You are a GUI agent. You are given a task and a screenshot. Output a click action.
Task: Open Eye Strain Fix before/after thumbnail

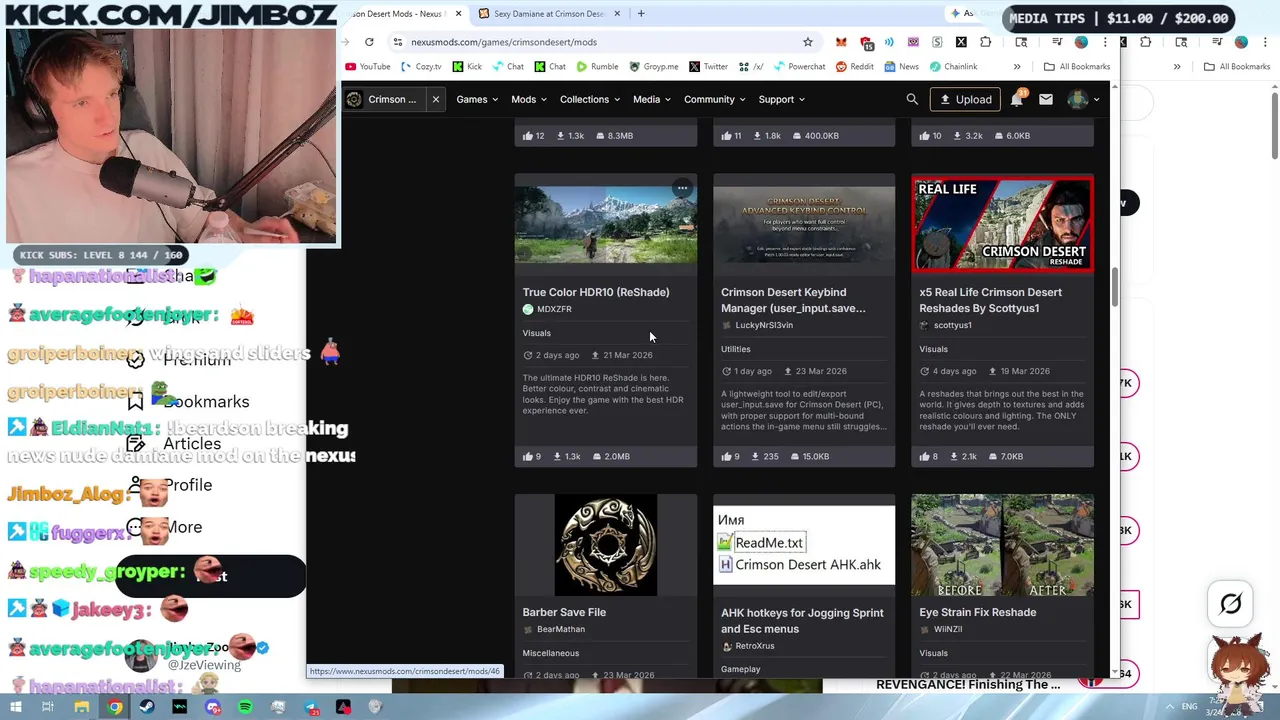click(1002, 545)
